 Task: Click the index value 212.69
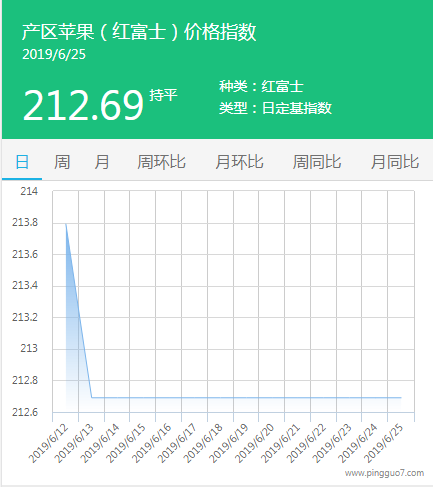(x=83, y=105)
